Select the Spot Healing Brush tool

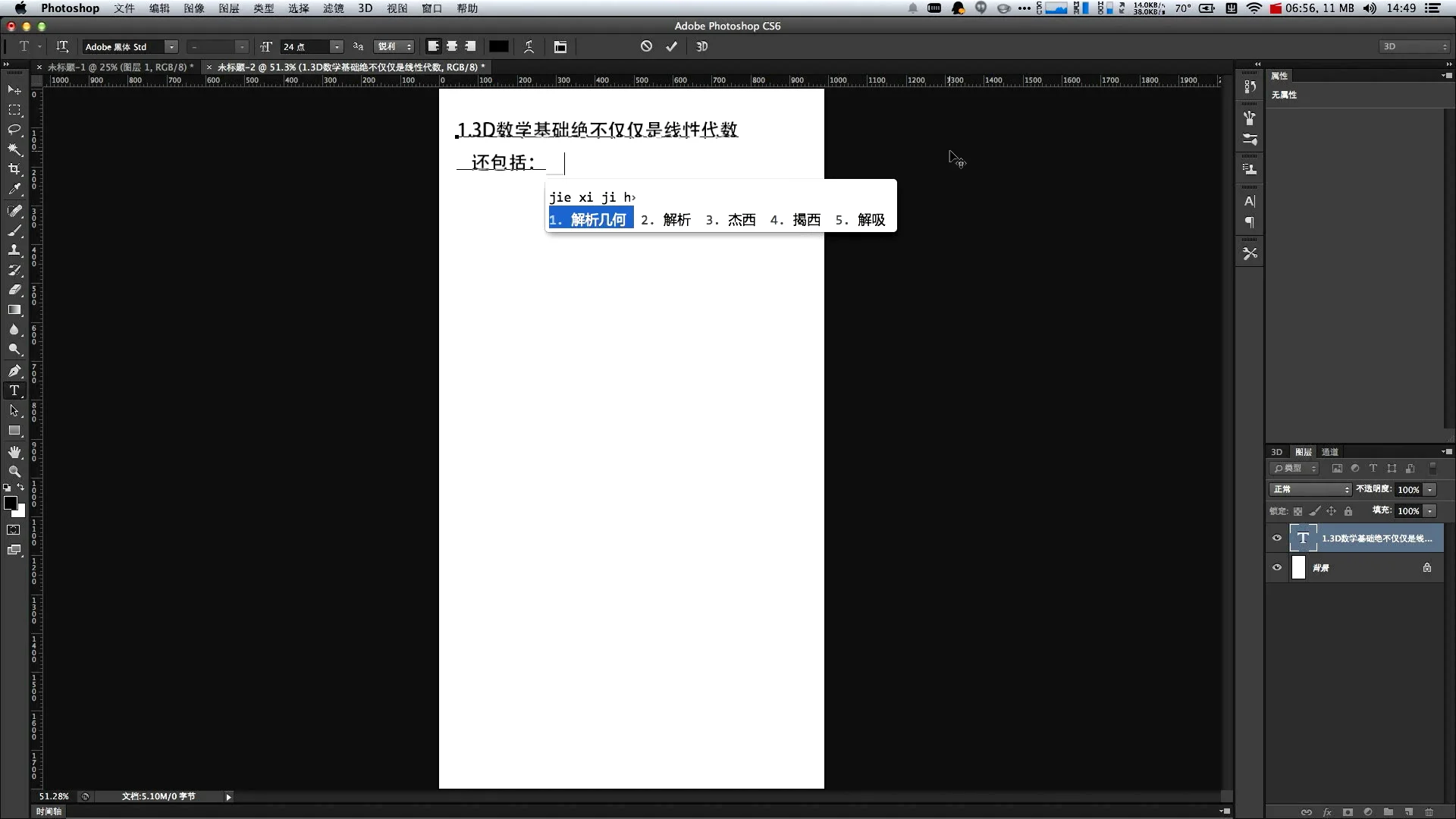tap(14, 211)
